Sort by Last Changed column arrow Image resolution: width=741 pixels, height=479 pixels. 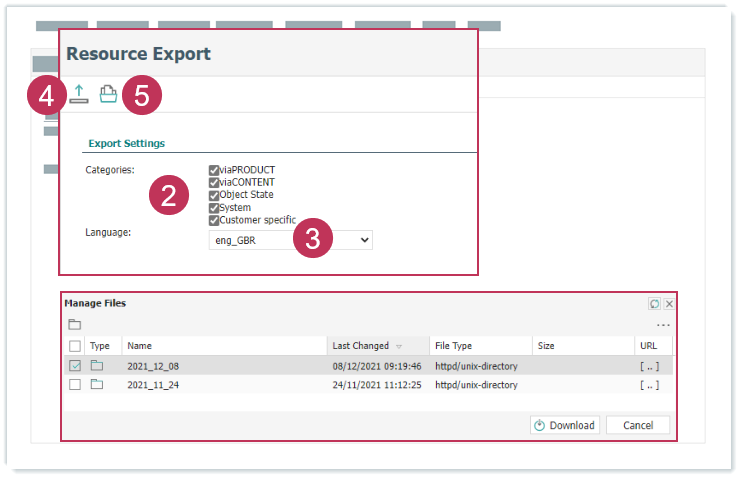(x=400, y=346)
